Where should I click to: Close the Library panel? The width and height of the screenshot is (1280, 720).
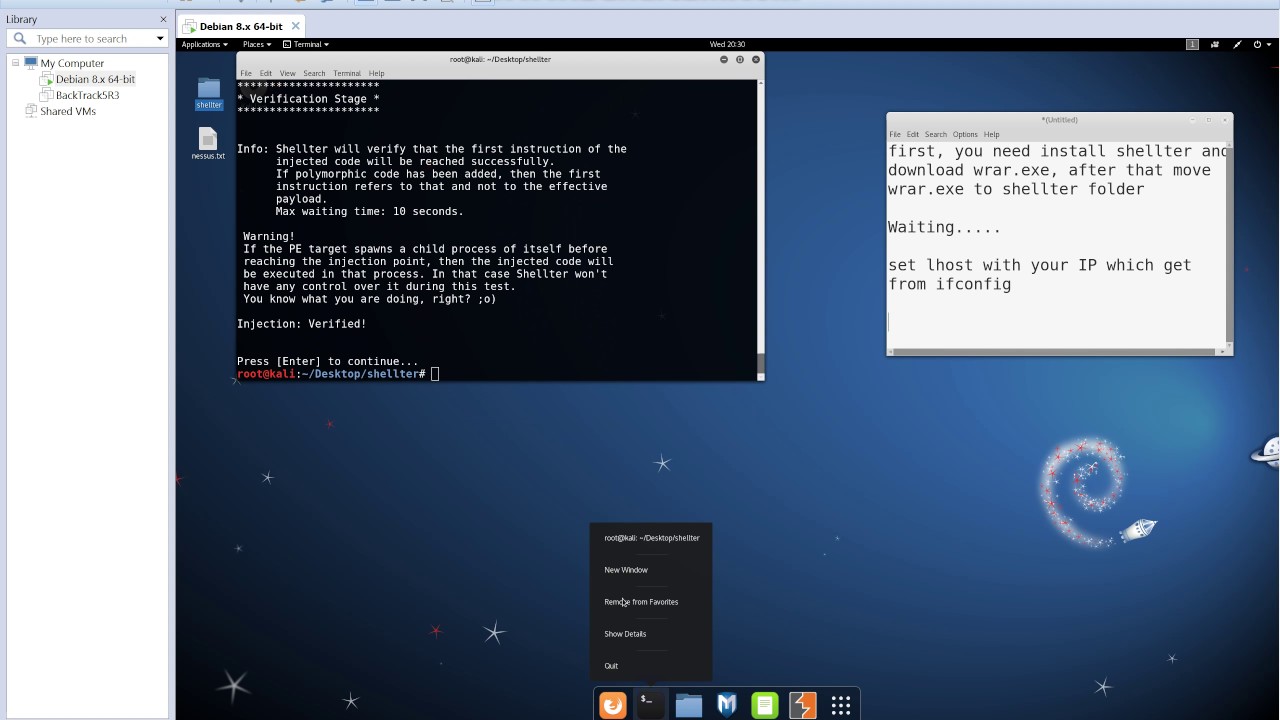163,19
